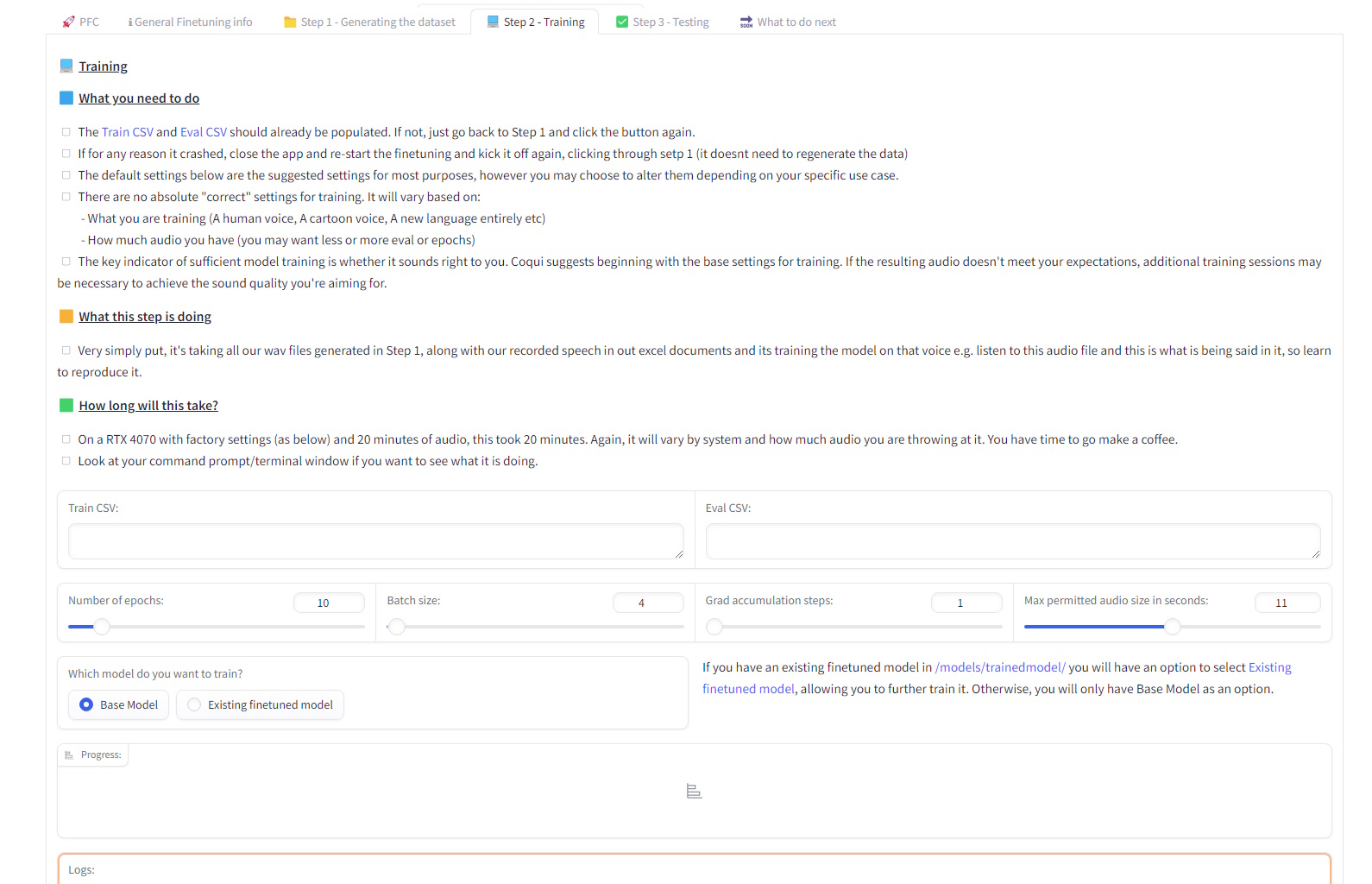1372x884 pixels.
Task: Click the Logs output box
Action: (x=695, y=869)
